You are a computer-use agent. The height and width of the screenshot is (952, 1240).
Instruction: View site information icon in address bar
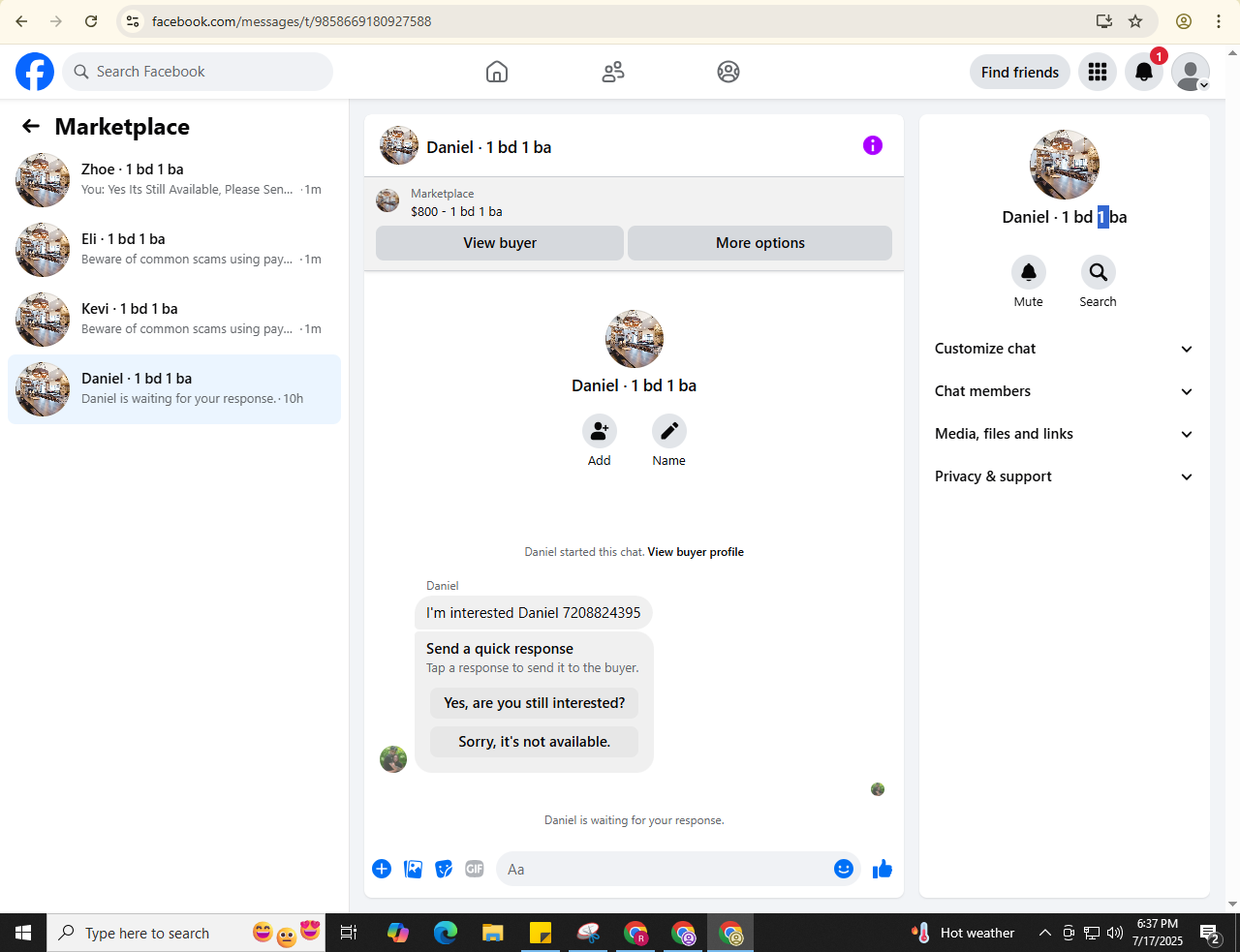134,21
